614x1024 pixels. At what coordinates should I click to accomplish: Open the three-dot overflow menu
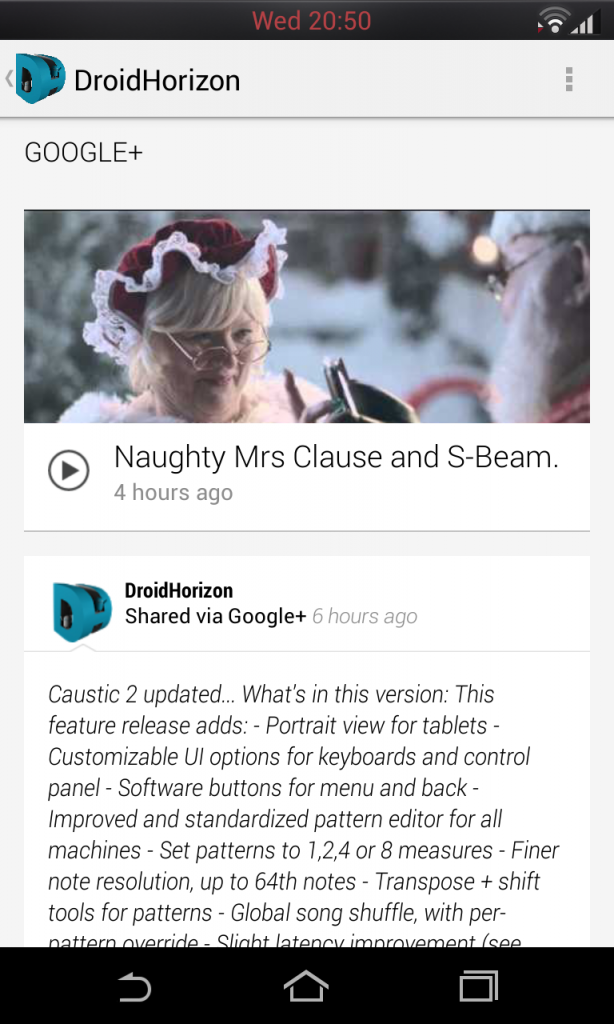569,79
